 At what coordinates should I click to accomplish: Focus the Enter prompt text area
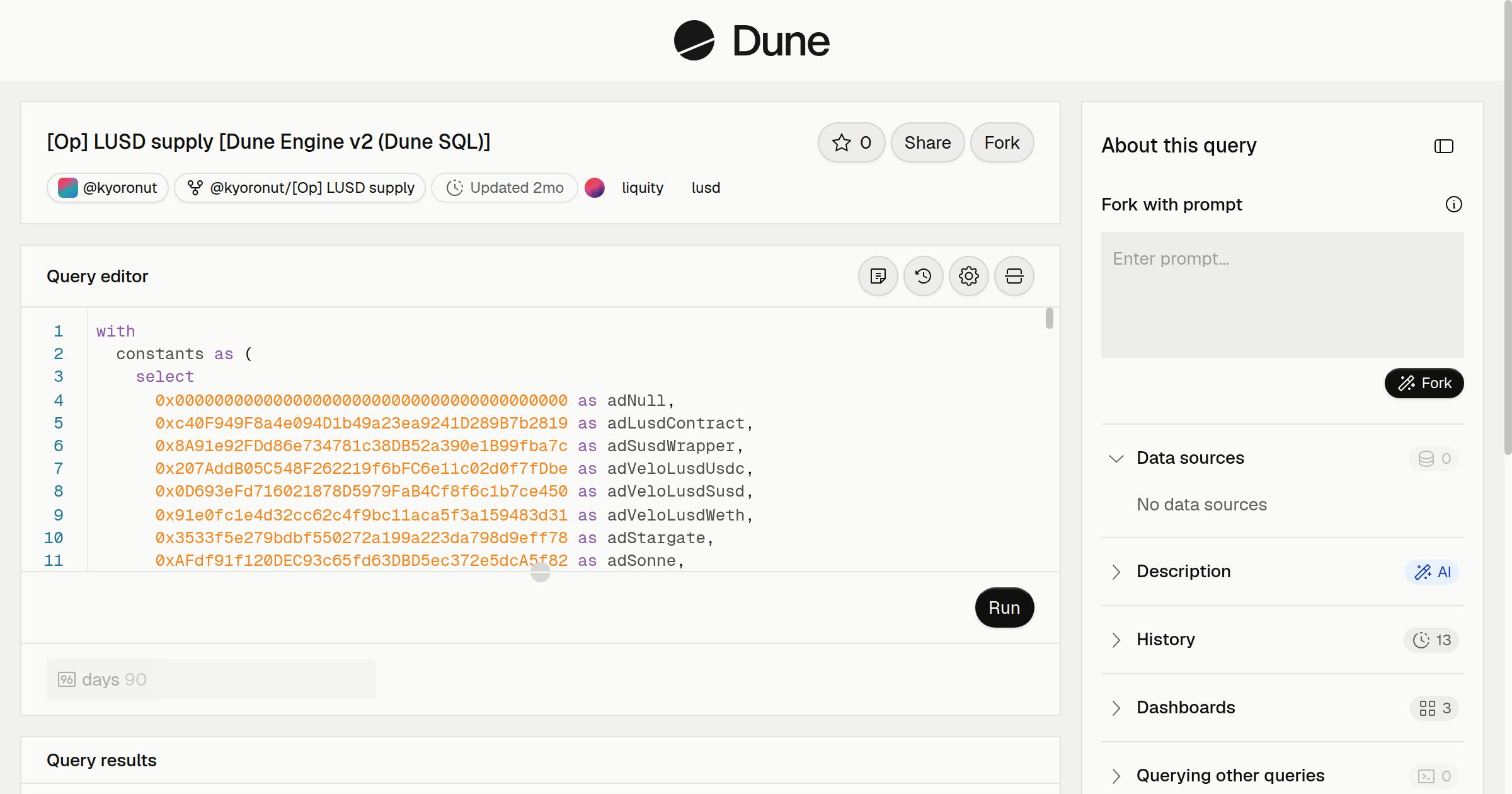tap(1282, 295)
